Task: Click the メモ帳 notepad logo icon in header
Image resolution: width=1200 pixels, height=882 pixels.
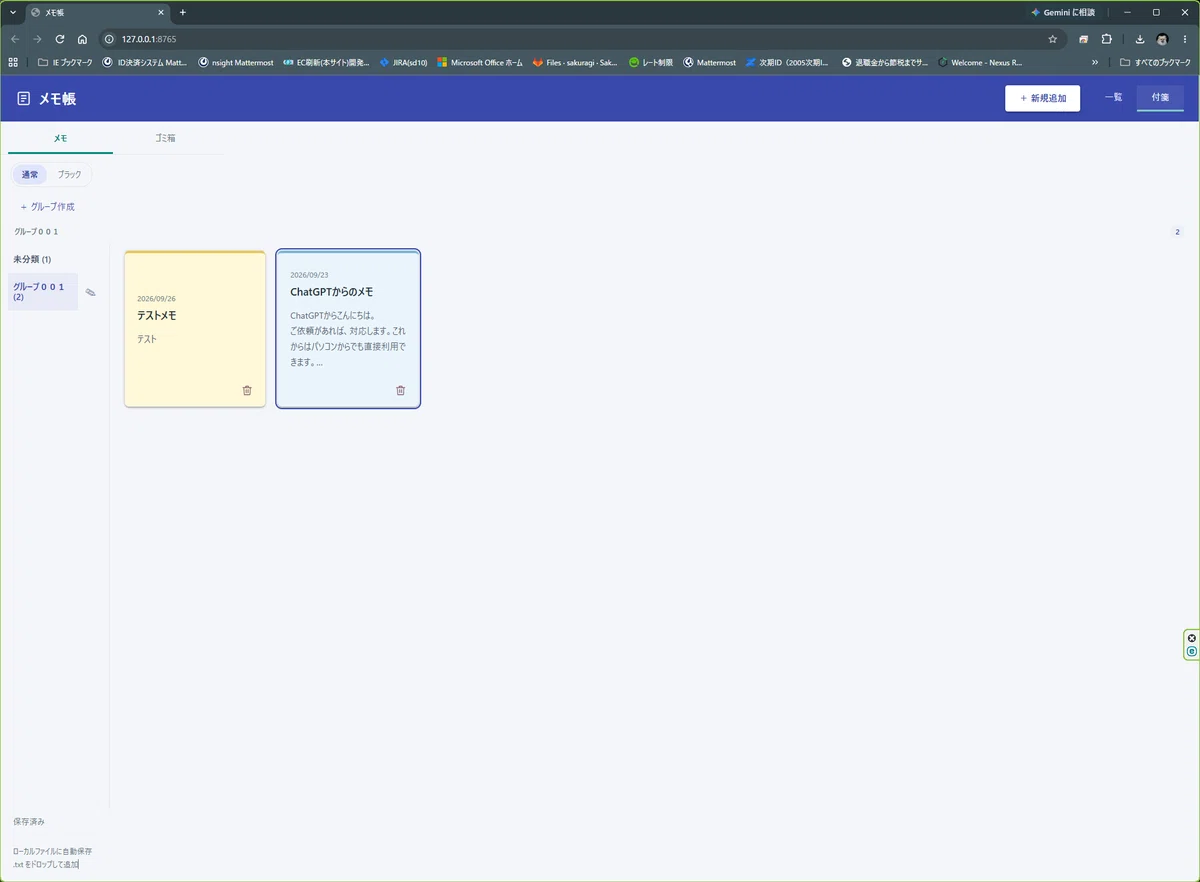Action: pos(24,99)
